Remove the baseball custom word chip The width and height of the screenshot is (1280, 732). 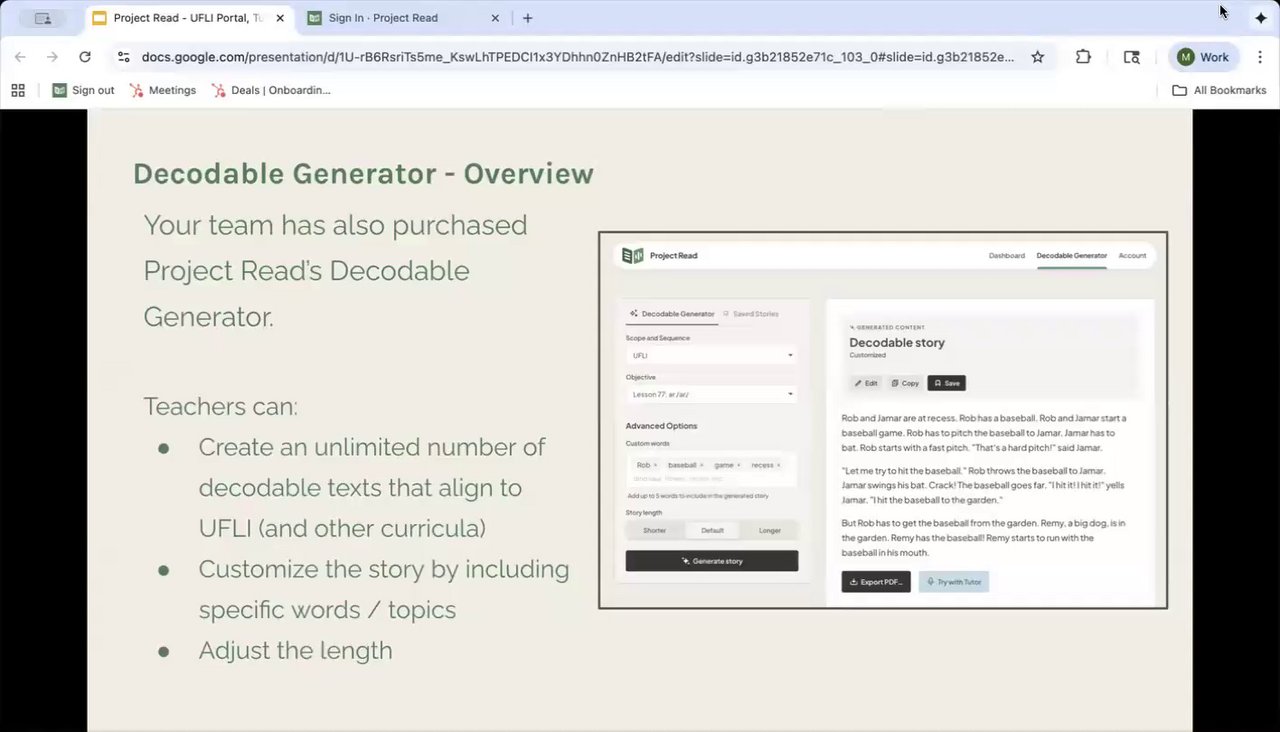(701, 465)
